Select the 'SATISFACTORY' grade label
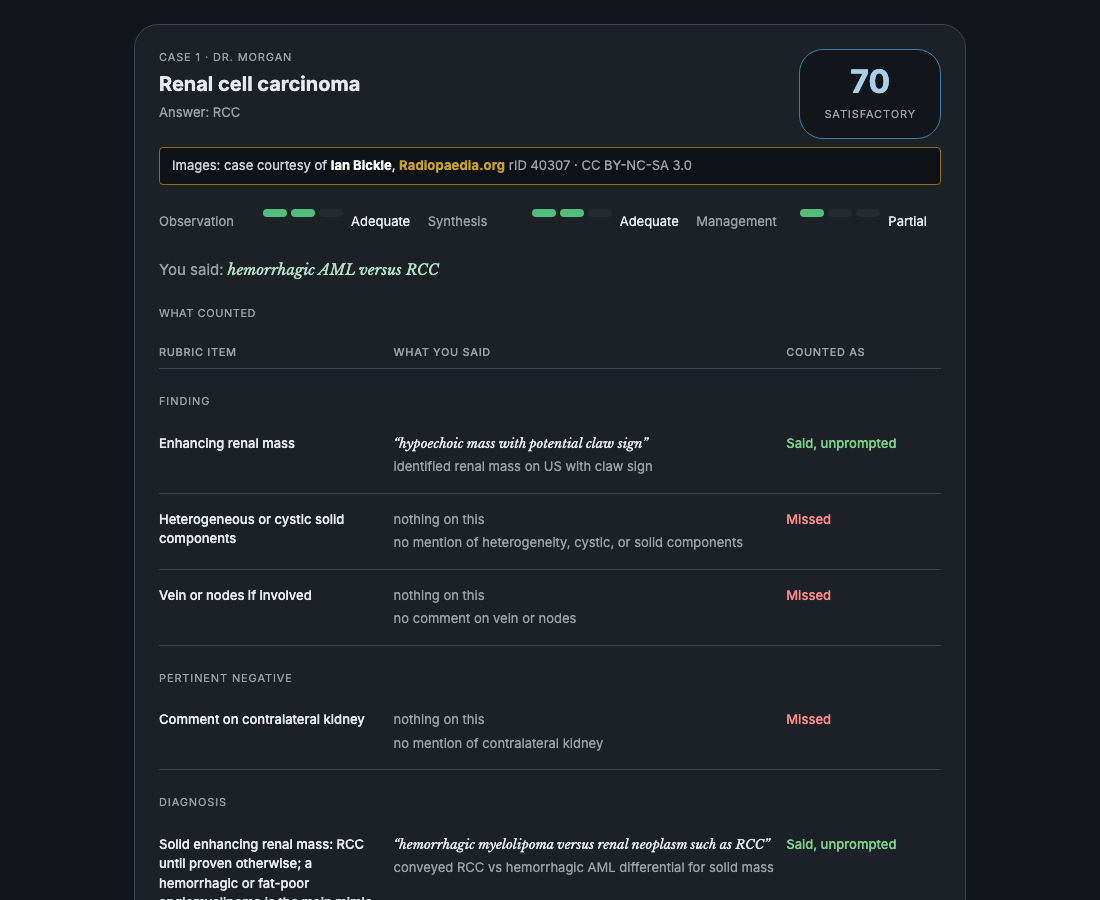Viewport: 1100px width, 900px height. [869, 114]
